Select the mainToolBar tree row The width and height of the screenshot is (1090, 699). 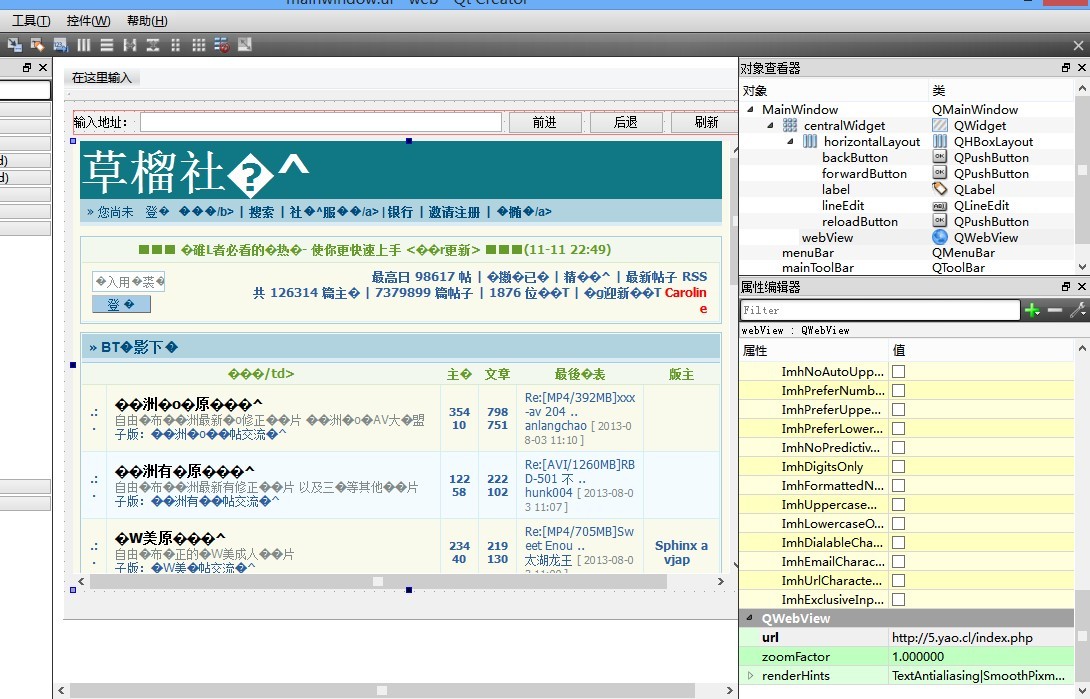(908, 268)
